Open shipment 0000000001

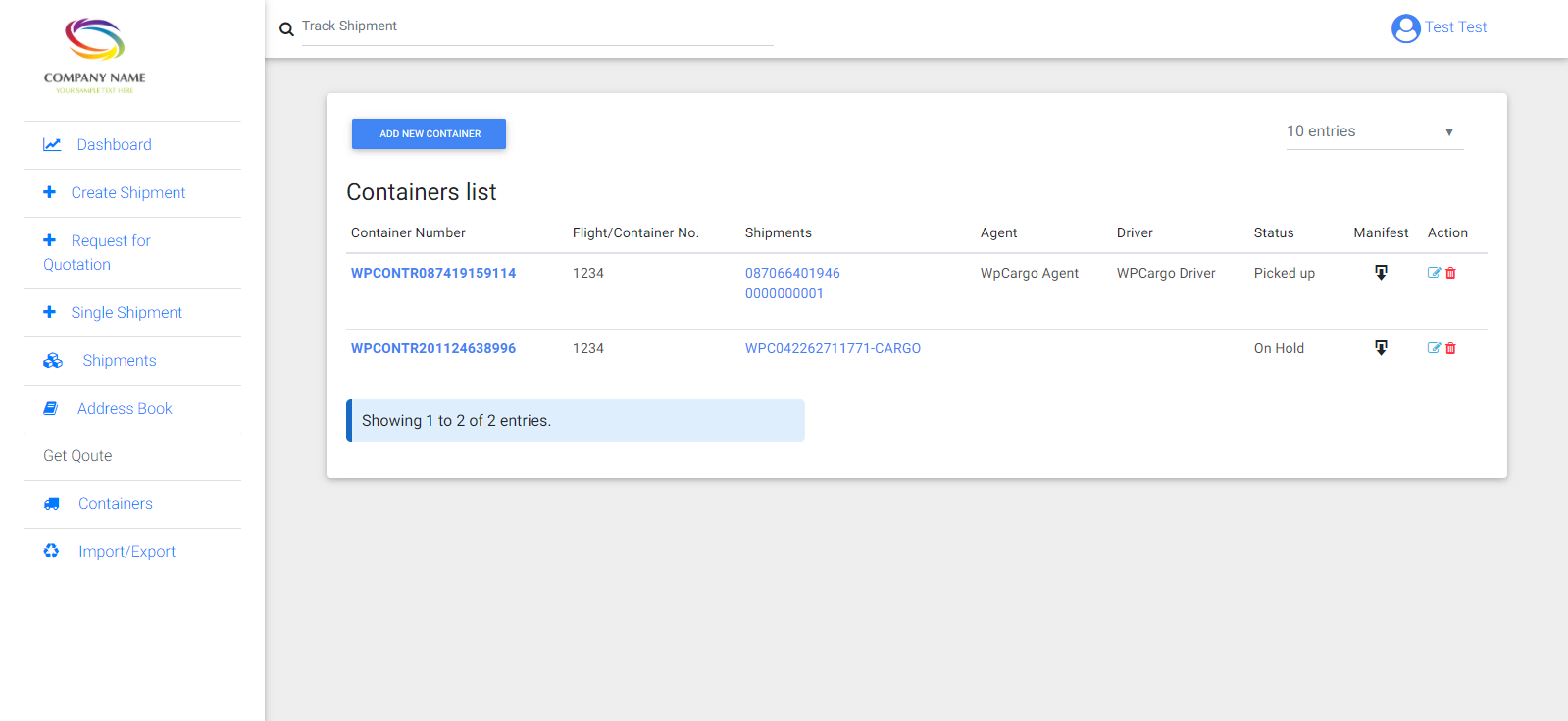(x=784, y=293)
